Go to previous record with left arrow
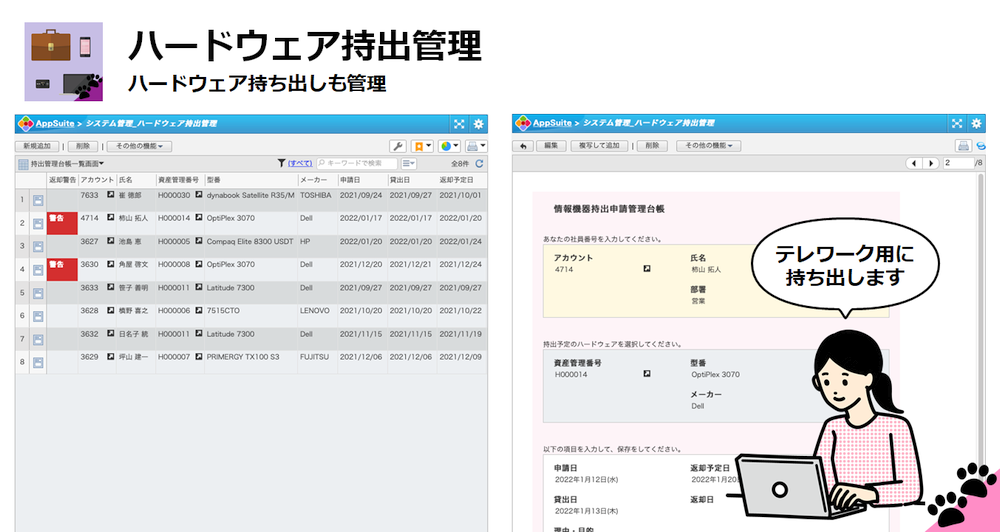Viewport: 1000px width, 532px height. coord(914,163)
